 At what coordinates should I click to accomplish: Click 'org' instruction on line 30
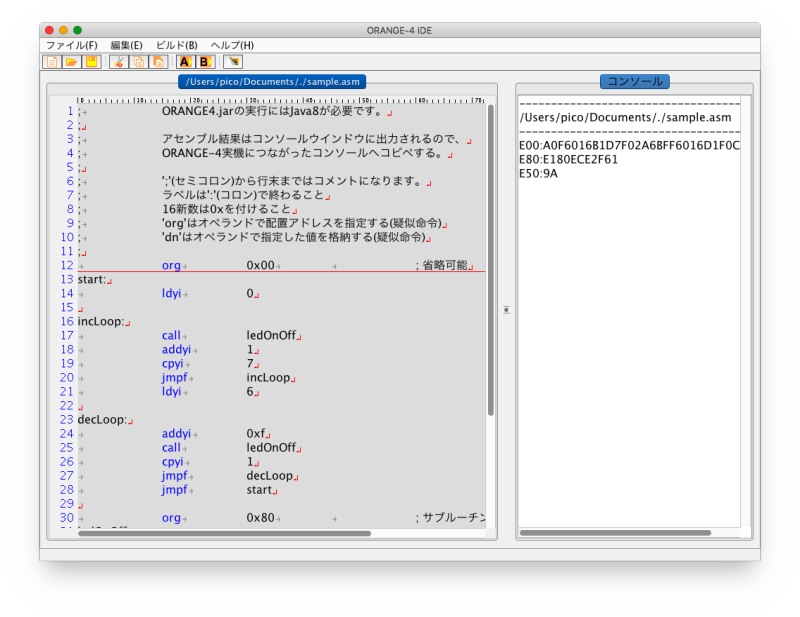tap(171, 518)
